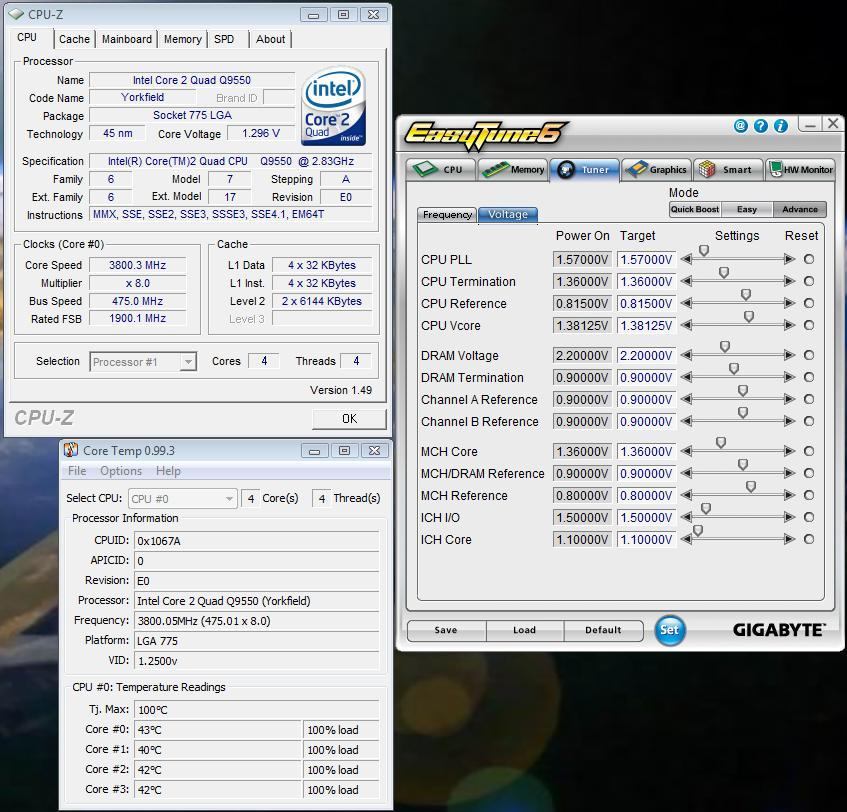Viewport: 847px width, 812px height.
Task: Increase ICH I/O voltage with right arrow
Action: [x=790, y=517]
